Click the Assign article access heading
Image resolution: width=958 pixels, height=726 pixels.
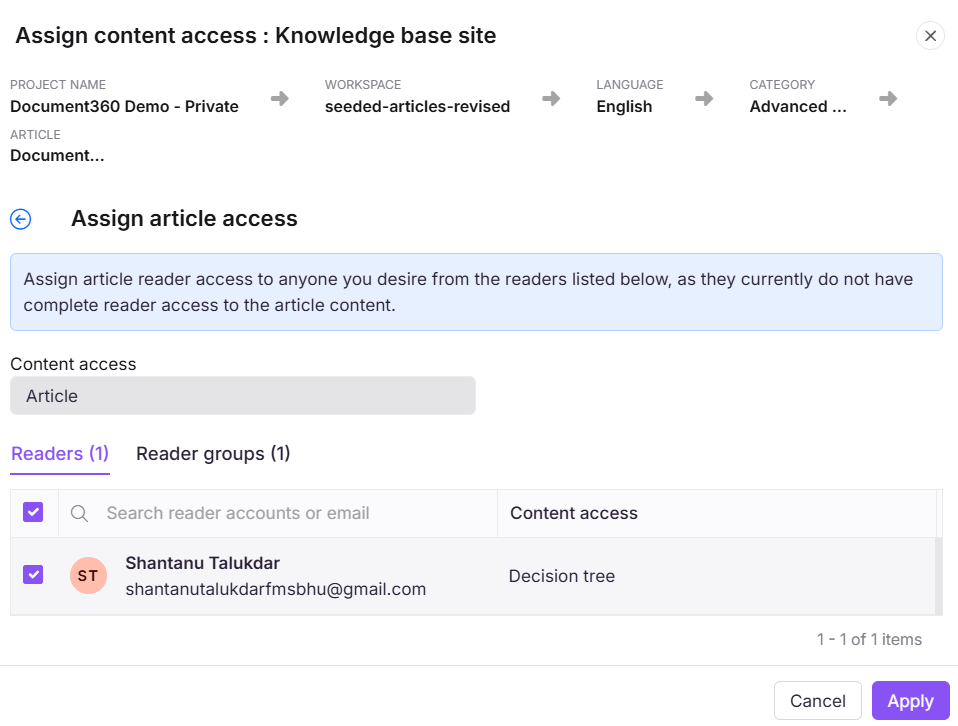(185, 219)
